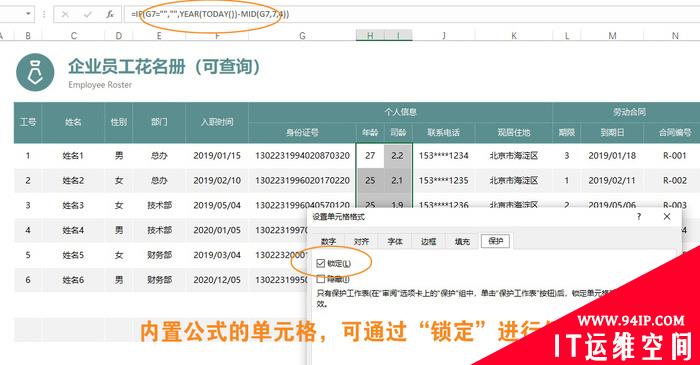Screen dimensions: 700x365
Task: Select ID cell 130223199402087​0320
Action: tap(302, 156)
